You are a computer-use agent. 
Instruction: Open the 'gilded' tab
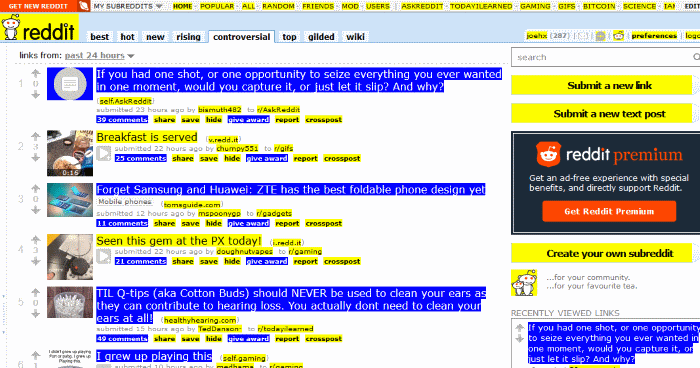point(321,37)
